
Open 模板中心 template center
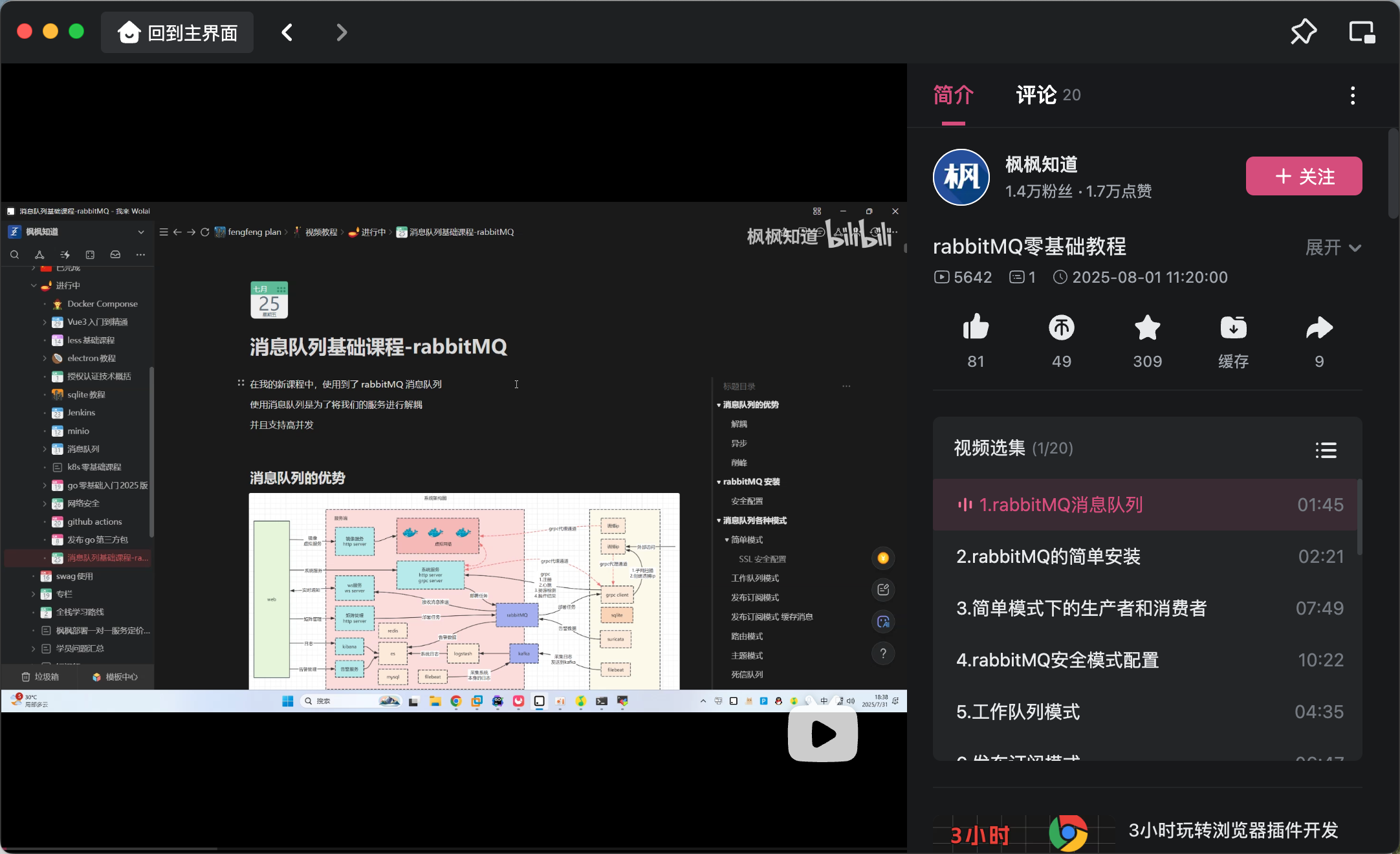(x=115, y=677)
